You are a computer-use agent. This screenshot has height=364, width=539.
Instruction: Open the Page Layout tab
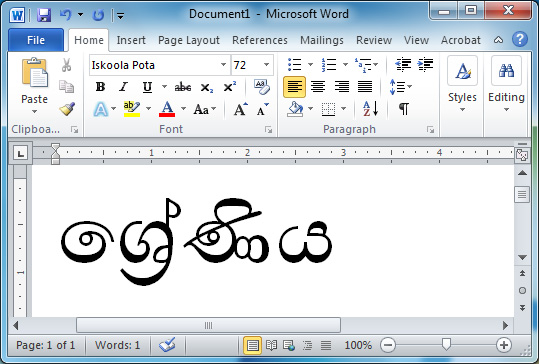(189, 40)
